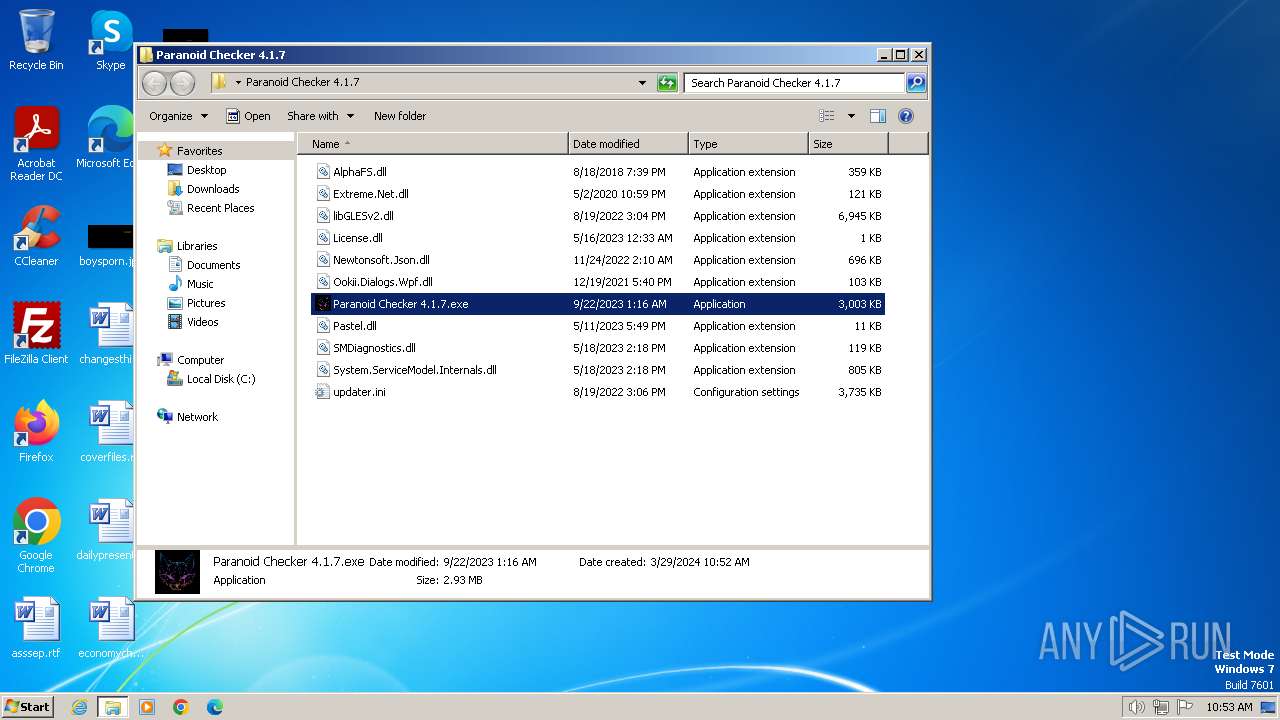Open Downloads in the navigation pane

tap(212, 189)
